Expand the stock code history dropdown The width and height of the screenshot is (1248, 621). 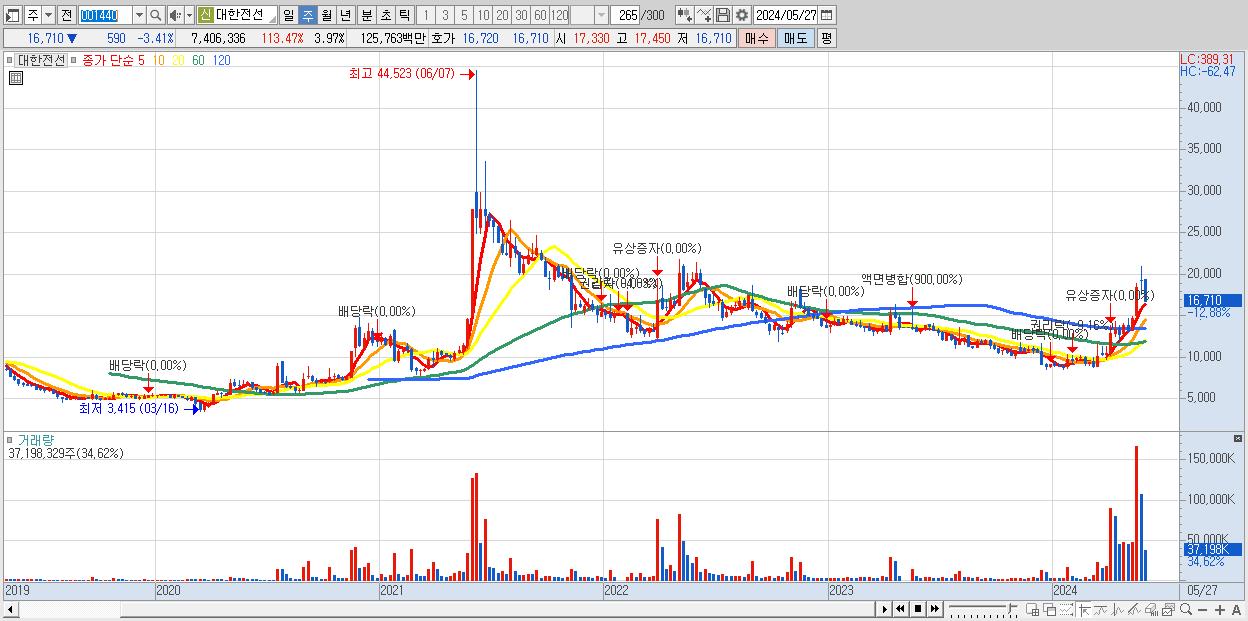click(x=139, y=15)
